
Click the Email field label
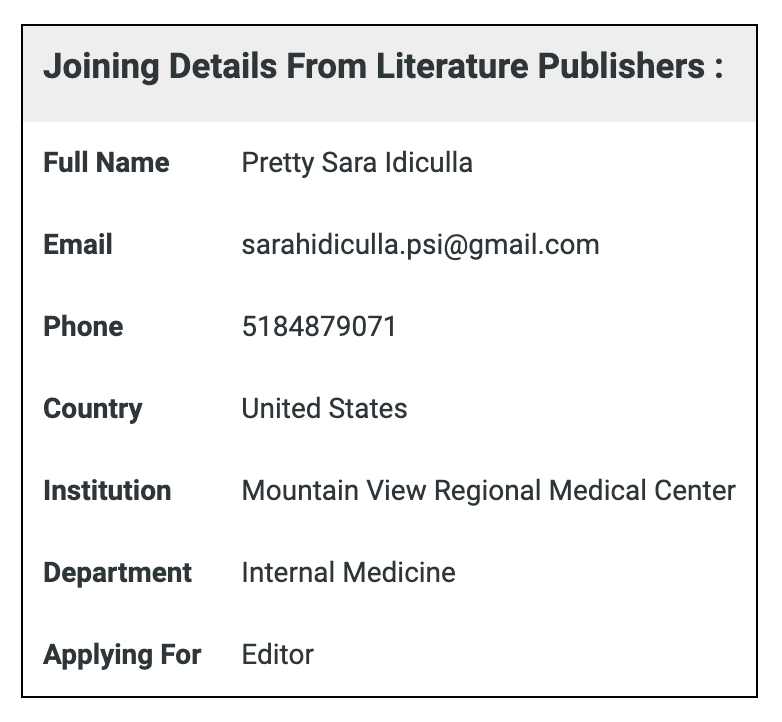click(78, 245)
